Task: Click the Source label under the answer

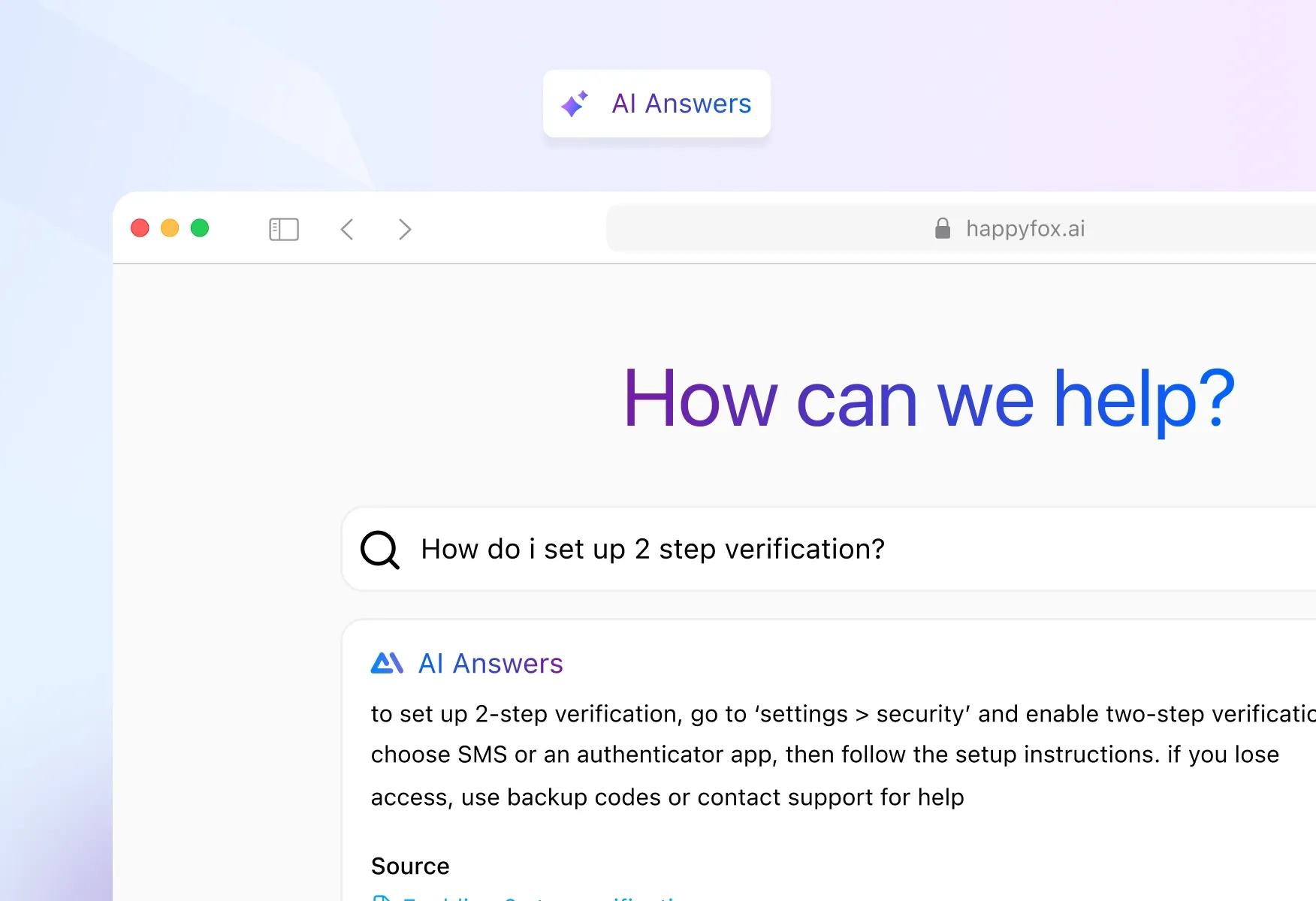Action: tap(410, 866)
